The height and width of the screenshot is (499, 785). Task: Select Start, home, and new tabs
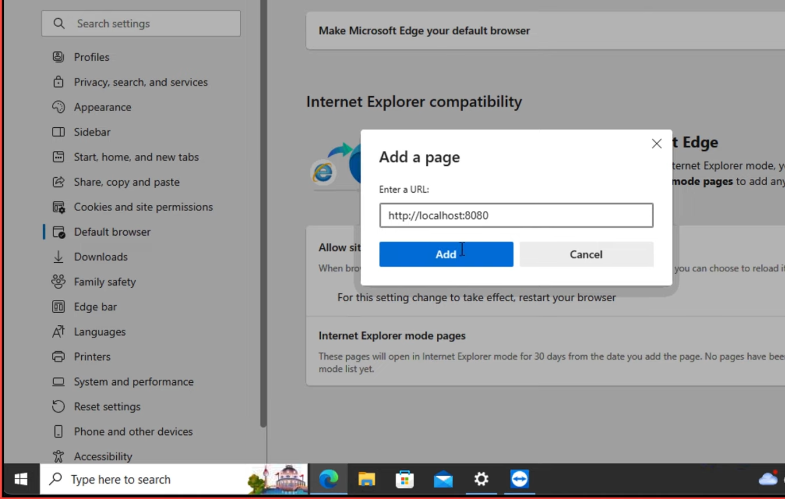pos(136,157)
